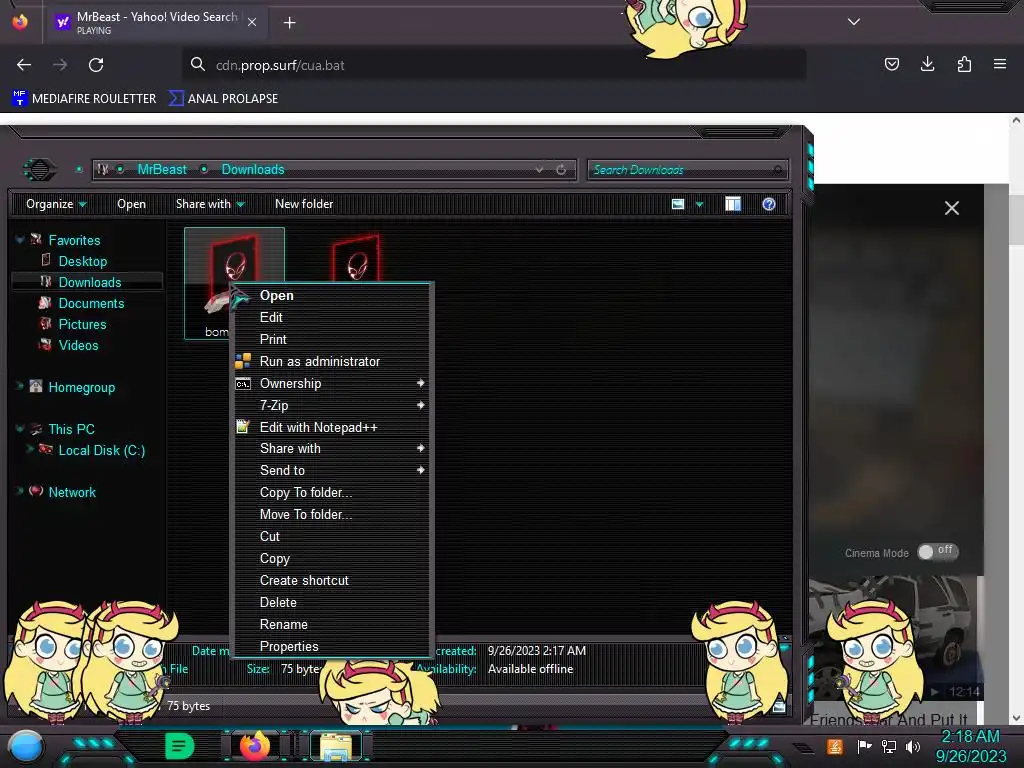The width and height of the screenshot is (1024, 768).
Task: Create a New folder from toolbar
Action: 304,204
